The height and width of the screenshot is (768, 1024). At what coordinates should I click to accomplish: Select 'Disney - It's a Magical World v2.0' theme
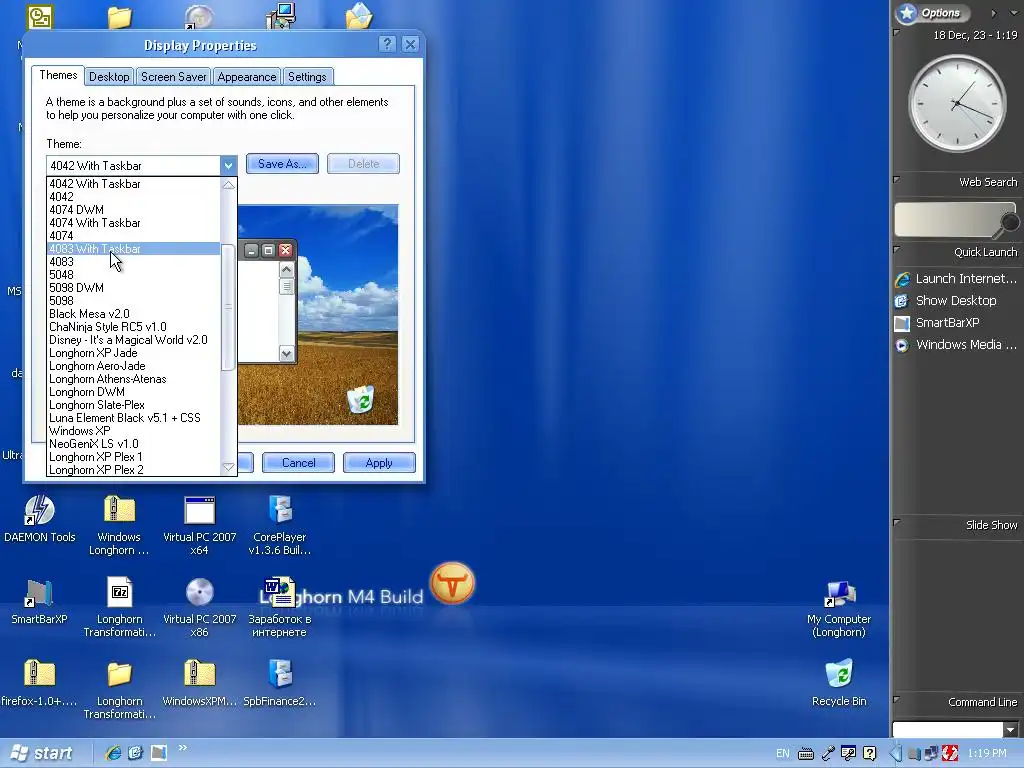coord(134,340)
